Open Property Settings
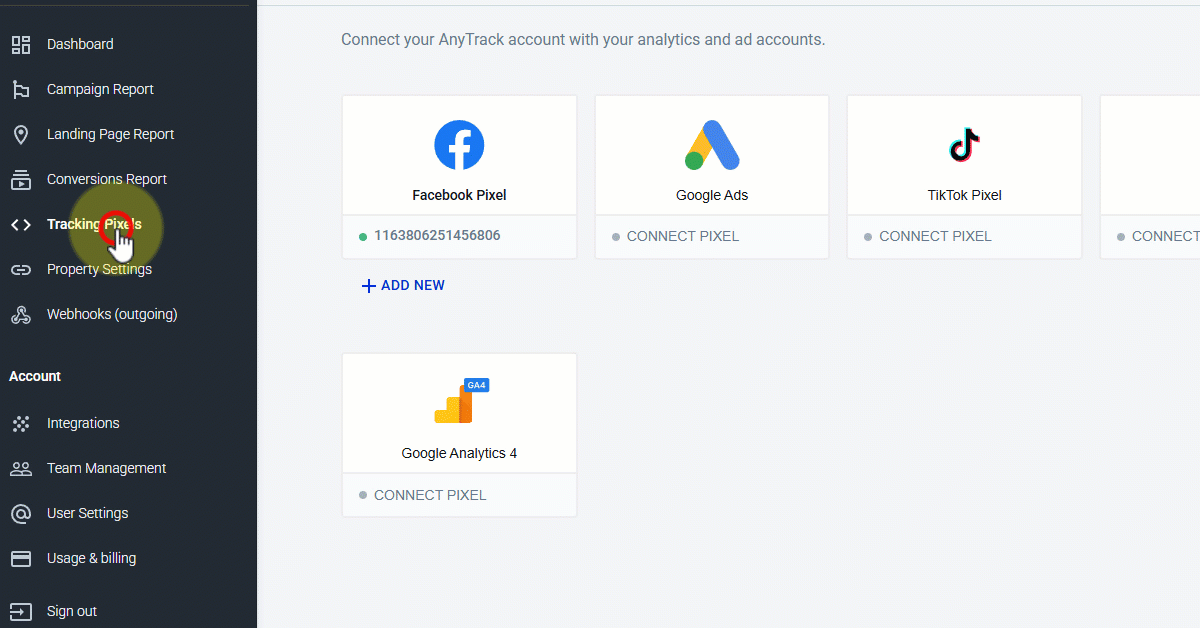The width and height of the screenshot is (1200, 628). (99, 269)
